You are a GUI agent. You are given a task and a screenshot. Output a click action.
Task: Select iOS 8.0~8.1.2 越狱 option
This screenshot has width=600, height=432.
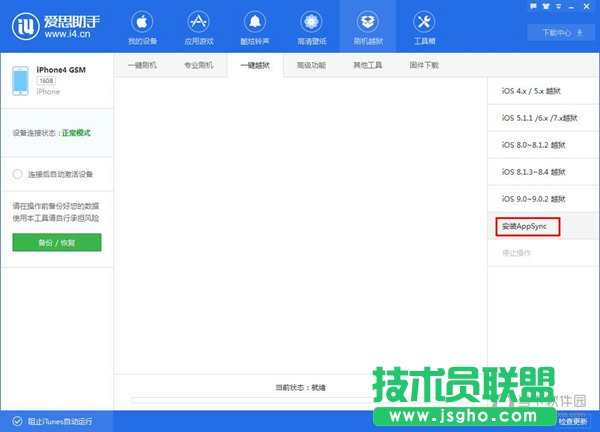coord(543,145)
